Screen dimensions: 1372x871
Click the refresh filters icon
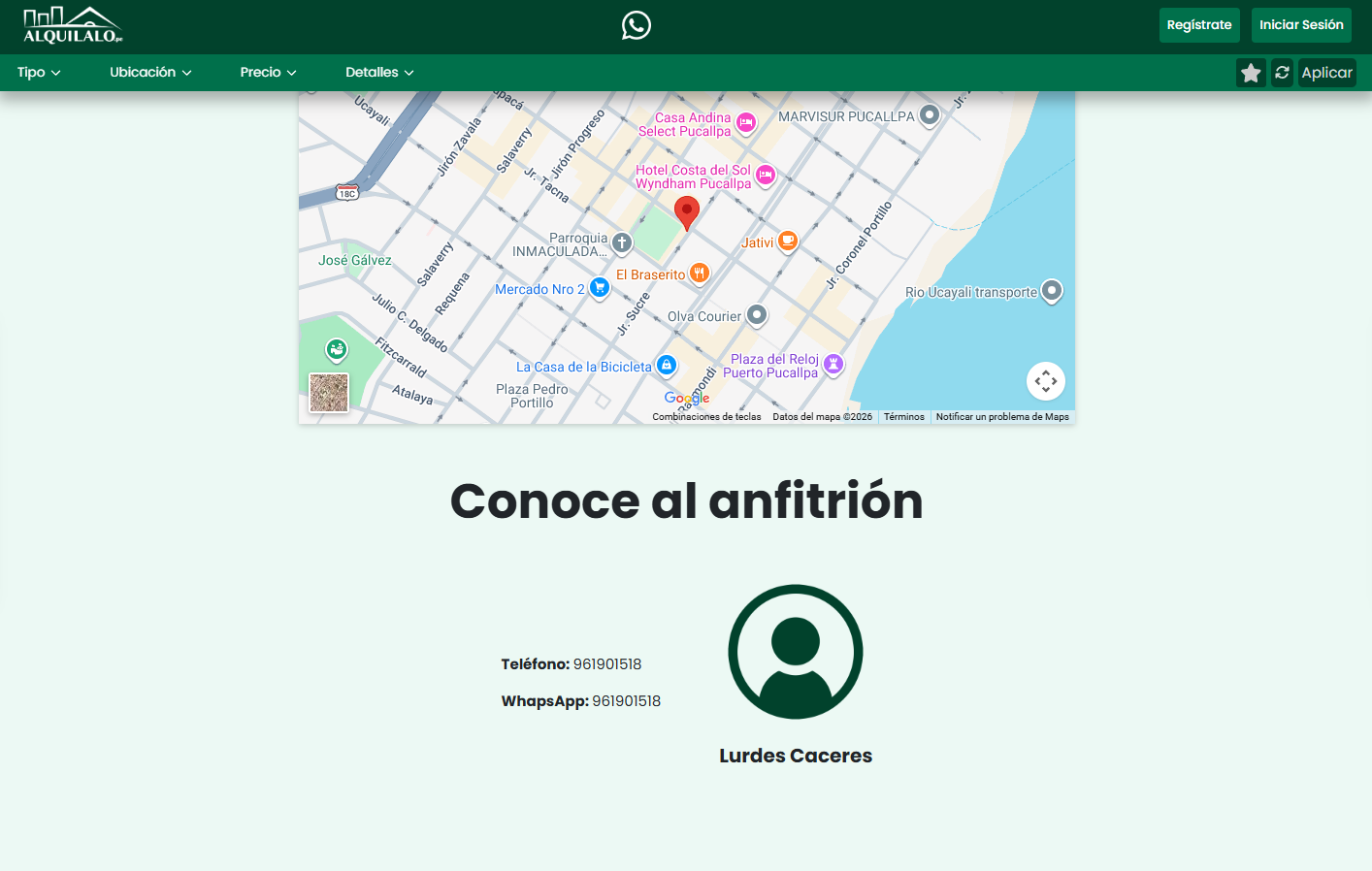coord(1282,73)
